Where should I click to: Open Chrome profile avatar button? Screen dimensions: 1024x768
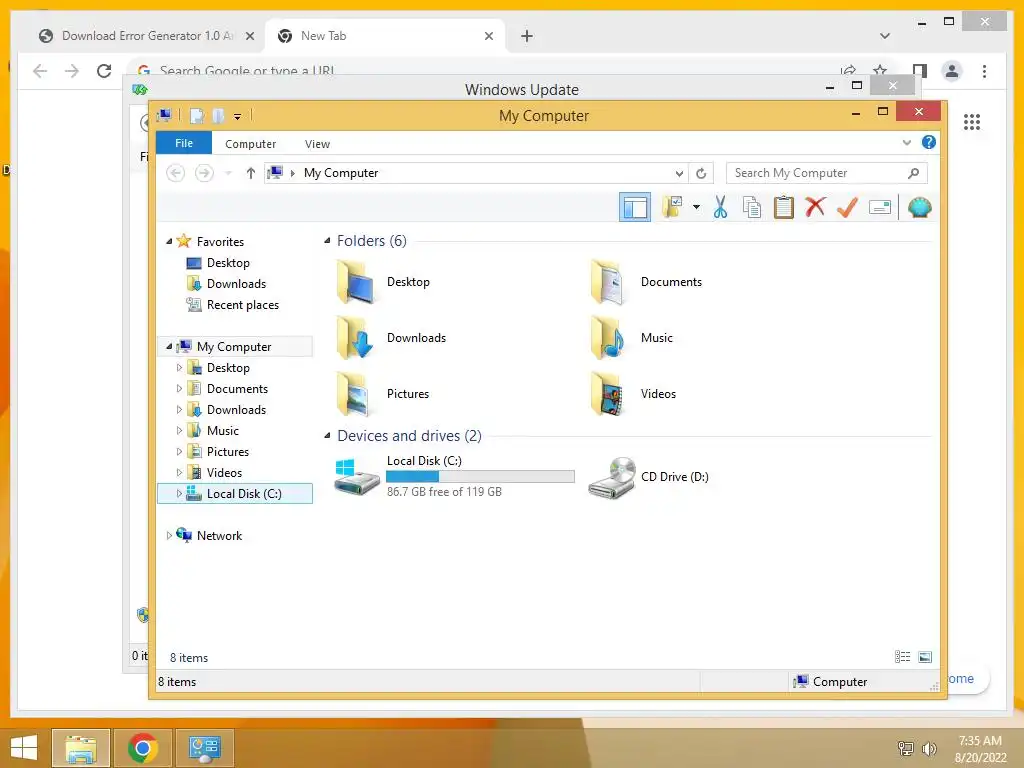point(952,71)
